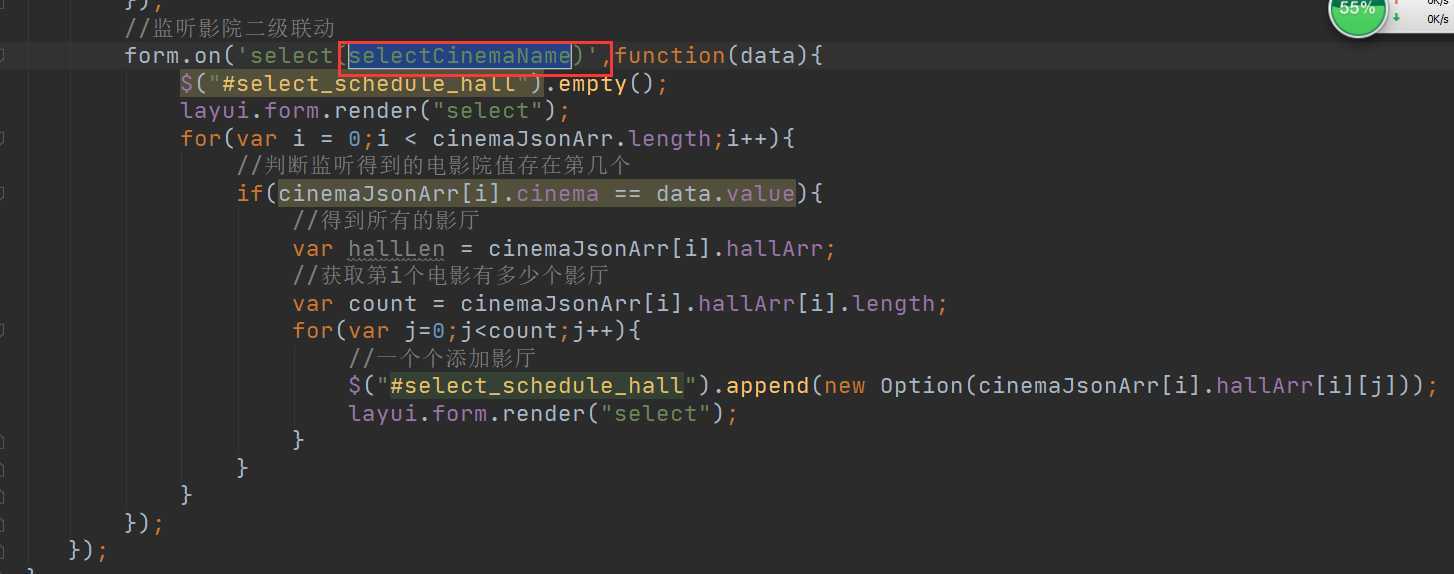Click the lower 0K/s download speed text
Screen dimensions: 1454x574
(1438, 18)
